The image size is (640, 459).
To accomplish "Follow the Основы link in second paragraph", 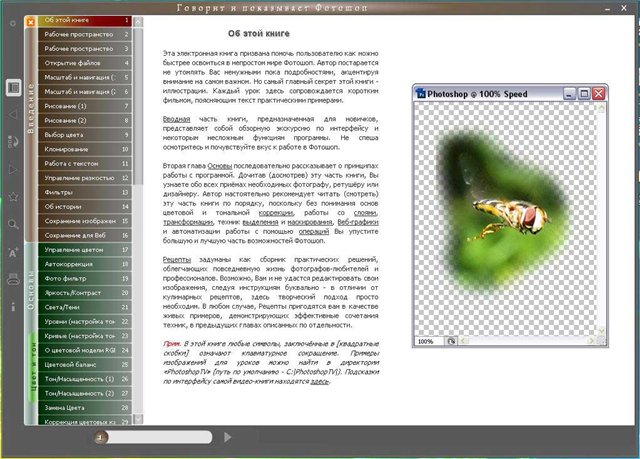I will point(220,166).
